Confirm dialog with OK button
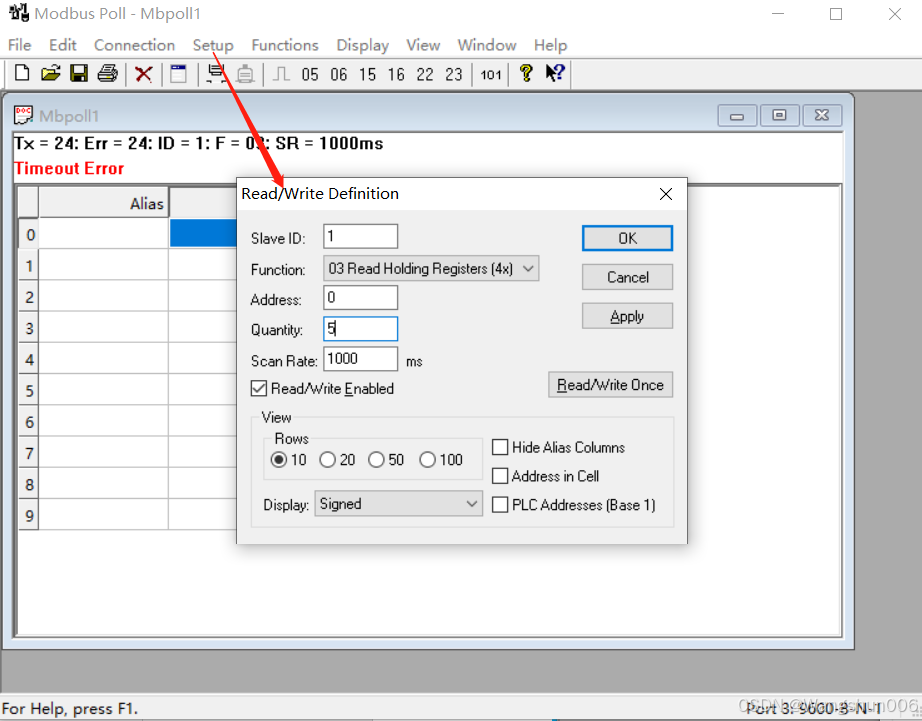 click(x=627, y=238)
